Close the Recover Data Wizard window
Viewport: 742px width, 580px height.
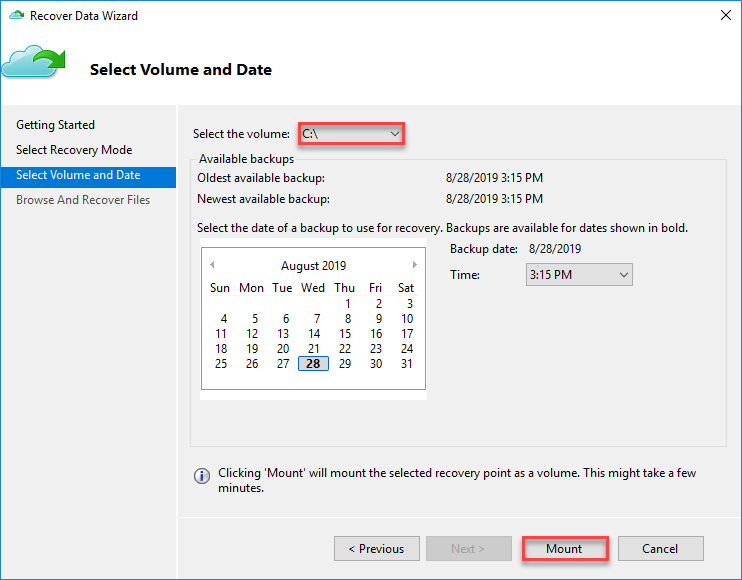[x=723, y=16]
